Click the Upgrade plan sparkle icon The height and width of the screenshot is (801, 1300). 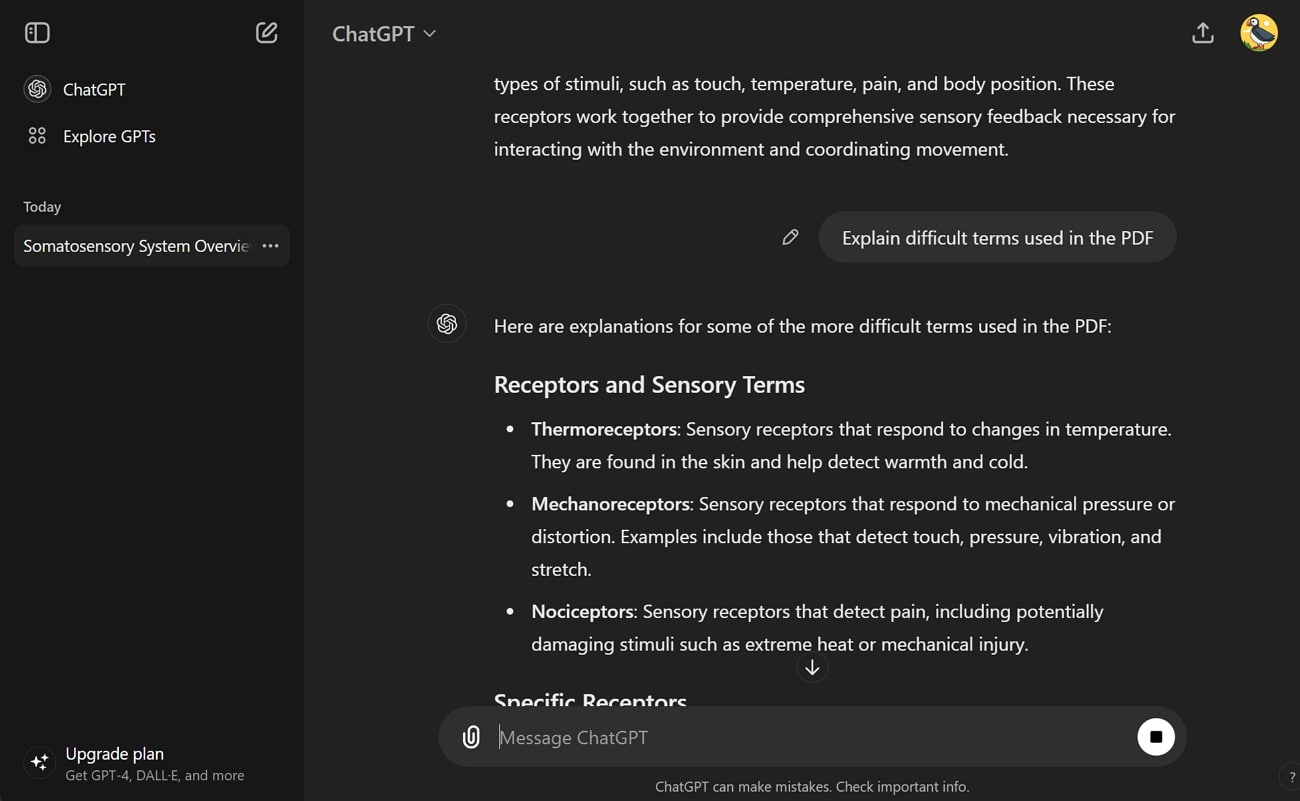(40, 762)
